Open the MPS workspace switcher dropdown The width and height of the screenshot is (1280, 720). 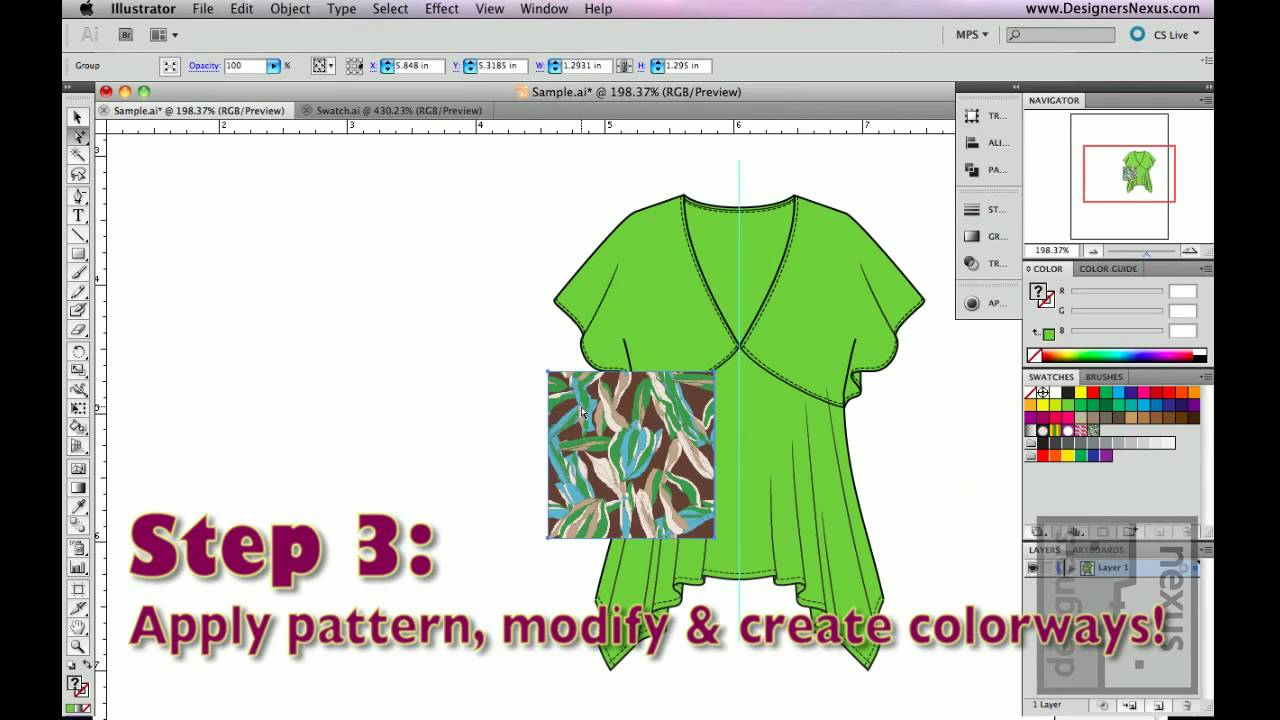coord(971,35)
